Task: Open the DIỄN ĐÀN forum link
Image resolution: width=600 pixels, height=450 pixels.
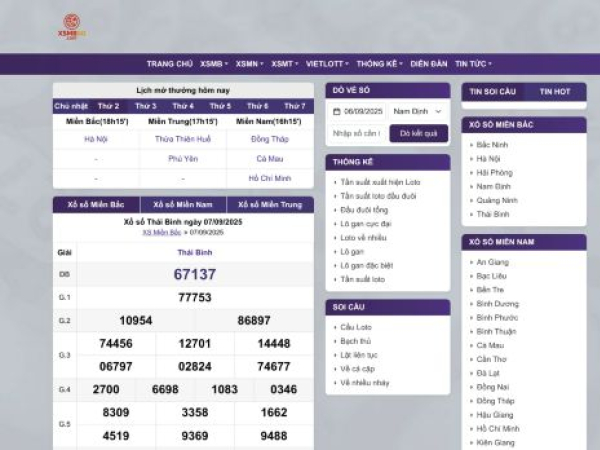Action: 429,64
